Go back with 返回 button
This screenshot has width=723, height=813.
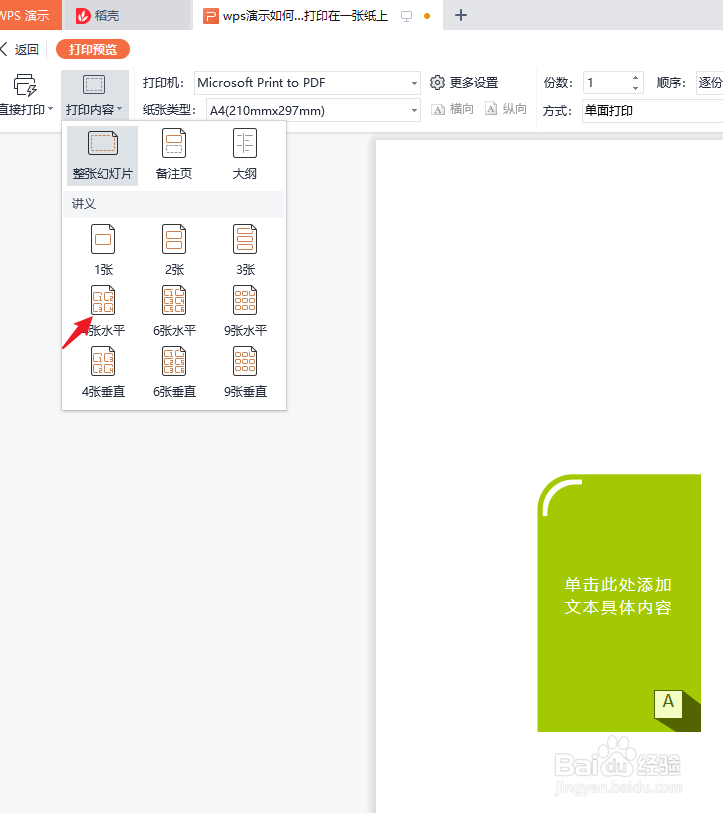pos(20,49)
